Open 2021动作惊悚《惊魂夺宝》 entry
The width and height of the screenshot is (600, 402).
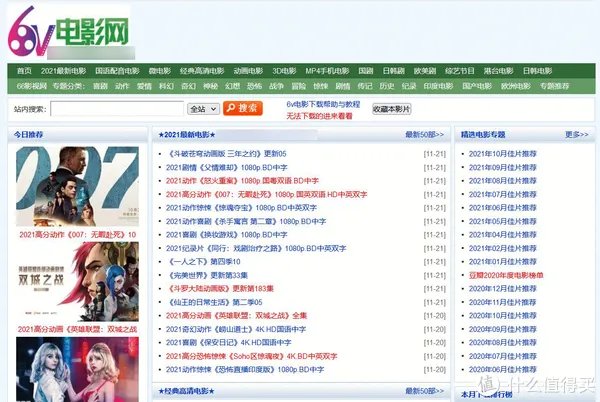tap(241, 208)
